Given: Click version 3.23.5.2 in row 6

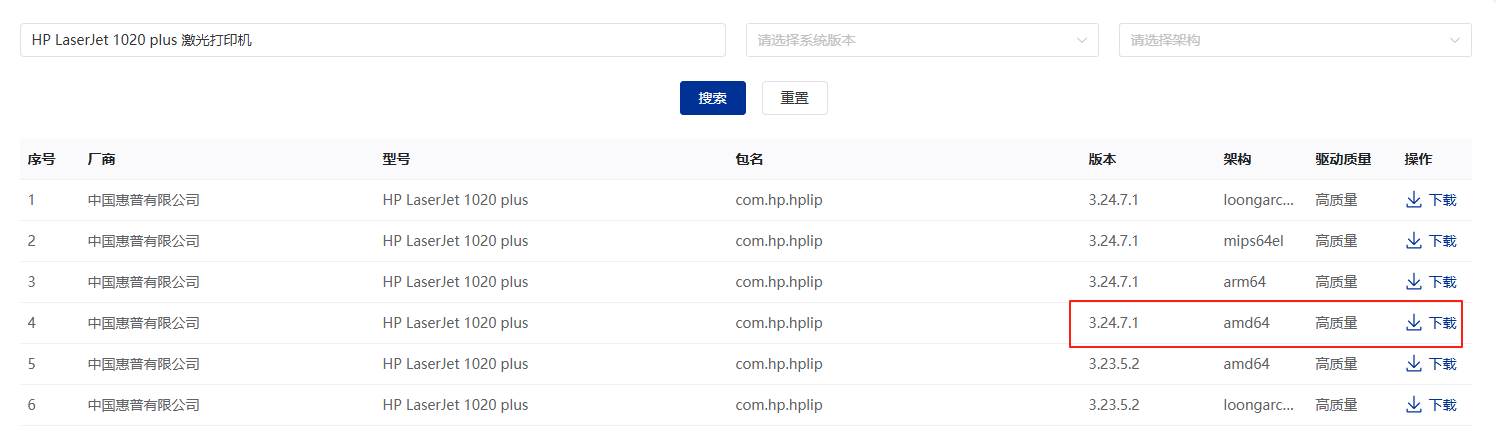Looking at the screenshot, I should click(1114, 405).
